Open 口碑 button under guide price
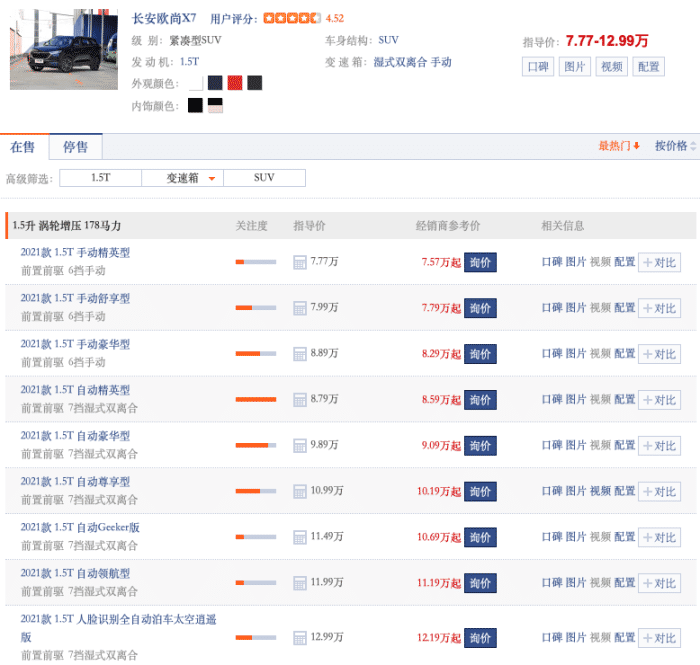The width and height of the screenshot is (700, 665). pyautogui.click(x=538, y=66)
